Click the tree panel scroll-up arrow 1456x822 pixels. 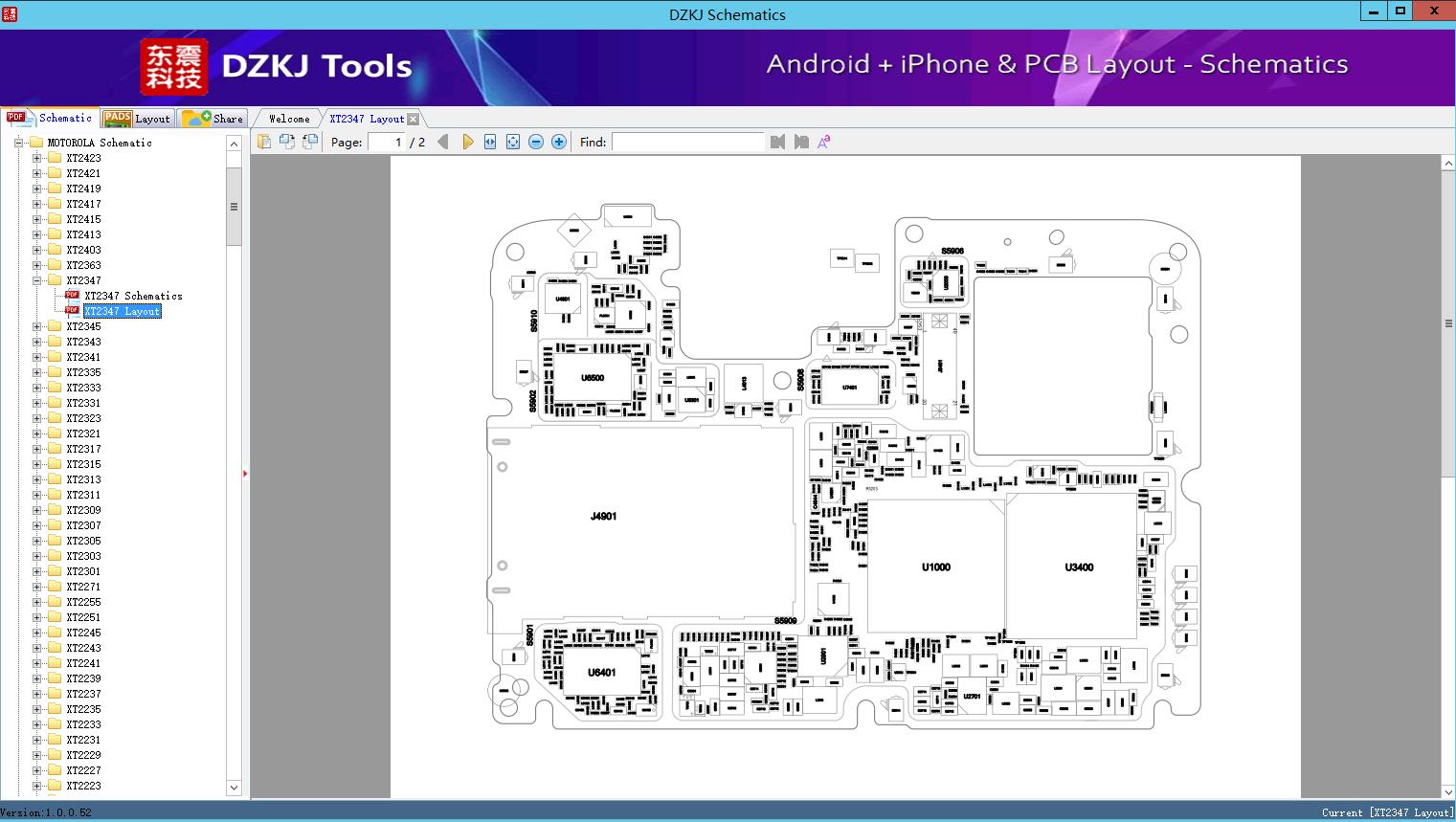pyautogui.click(x=234, y=144)
